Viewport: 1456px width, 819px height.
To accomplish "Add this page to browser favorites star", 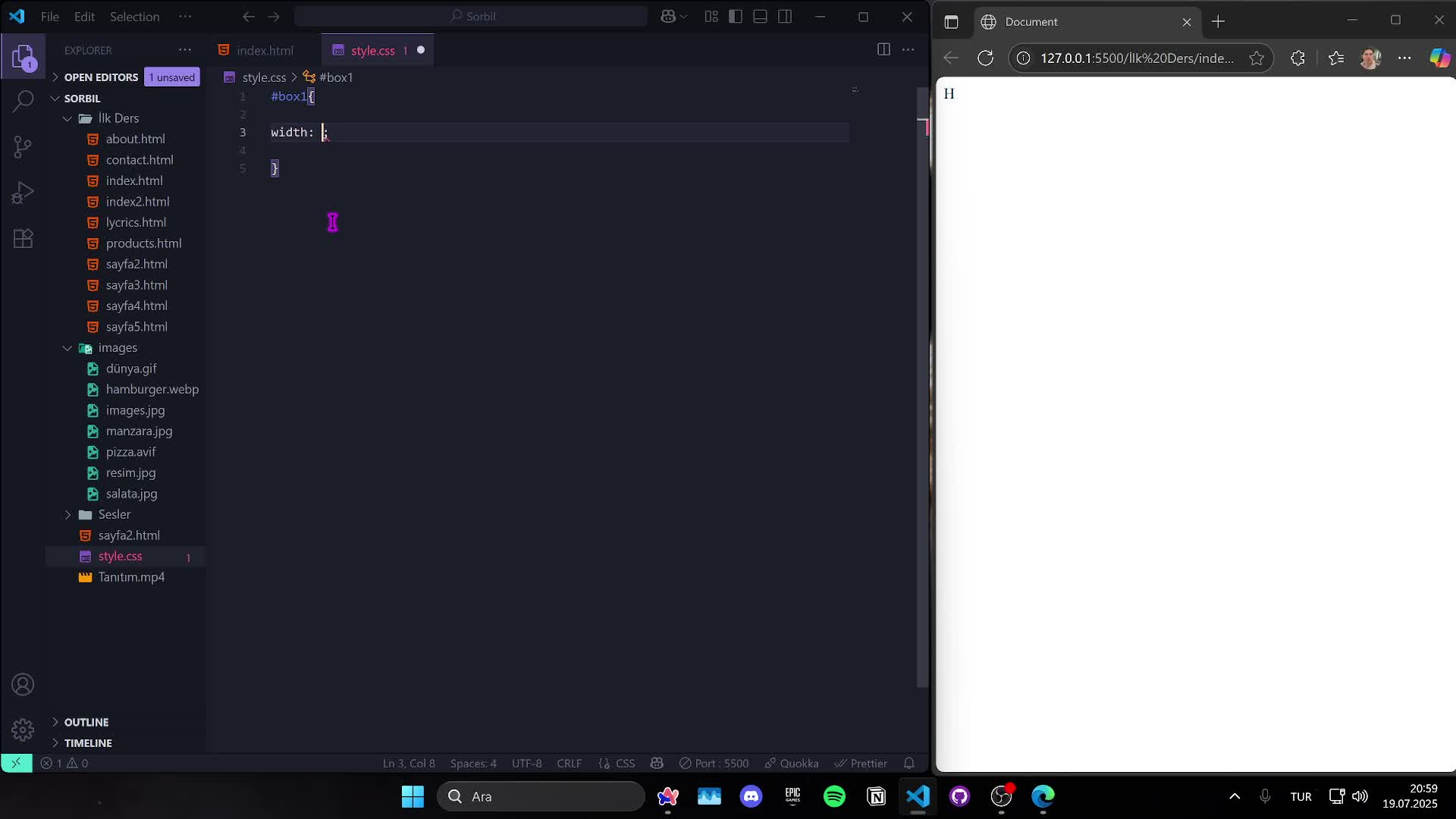I will (1257, 58).
